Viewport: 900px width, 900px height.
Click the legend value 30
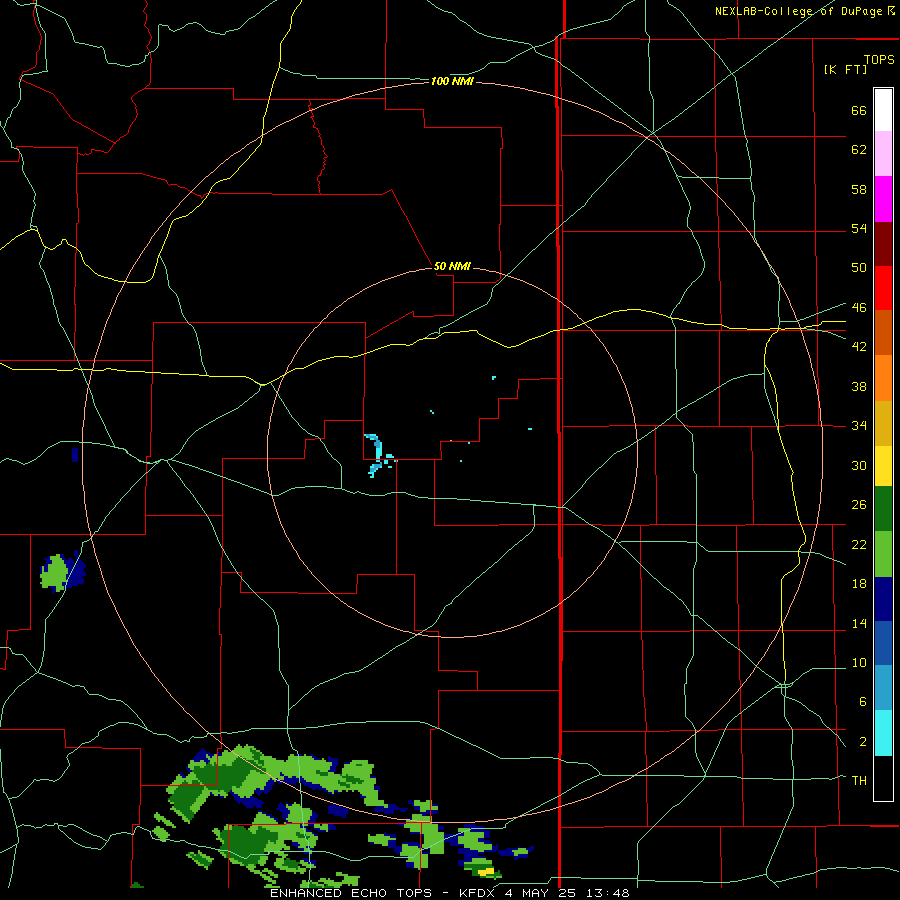pyautogui.click(x=859, y=465)
